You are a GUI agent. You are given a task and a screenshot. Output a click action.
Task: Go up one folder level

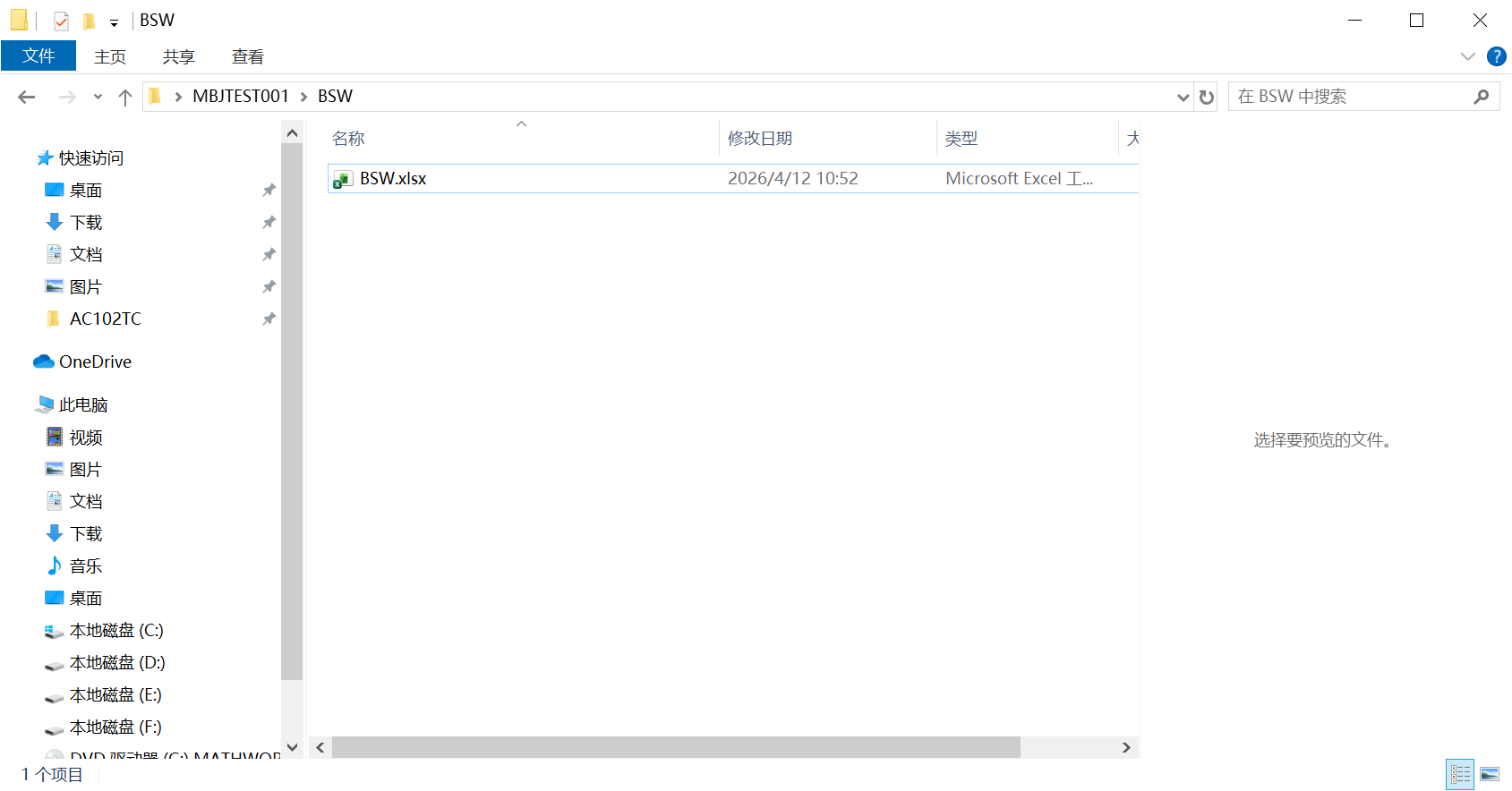(x=125, y=97)
